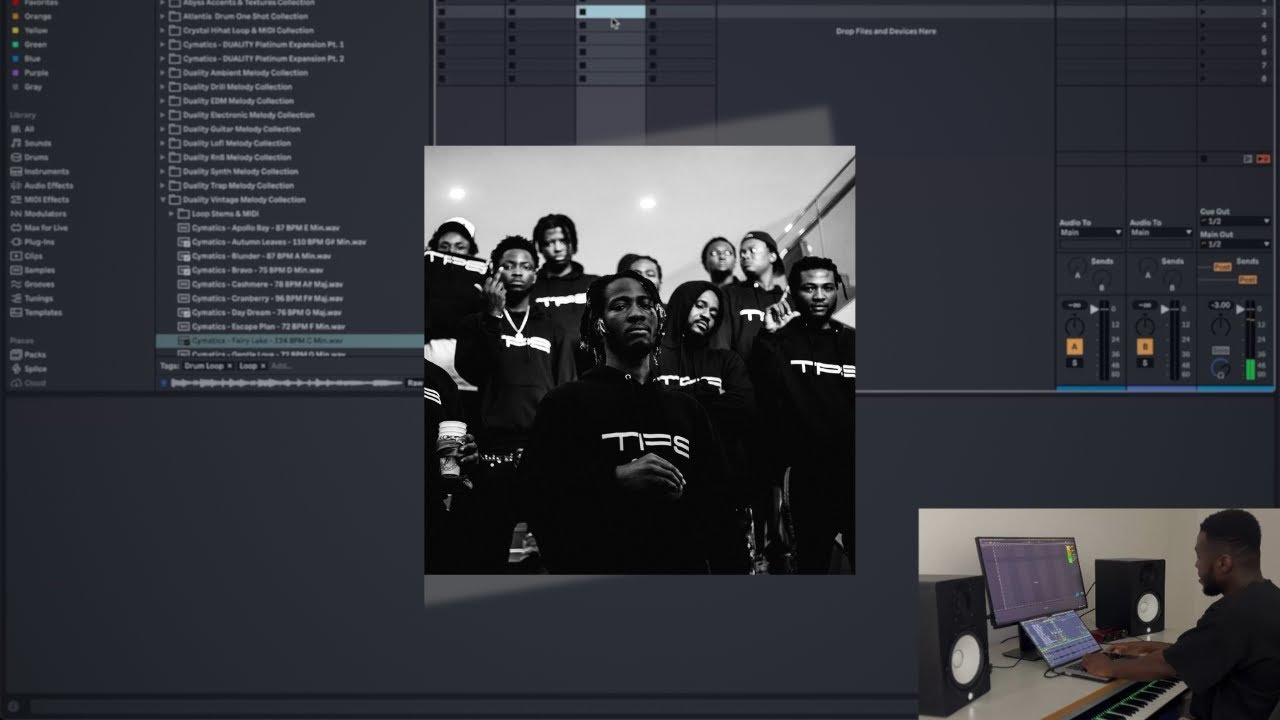Open the Max for Live category
The image size is (1280, 720).
click(x=39, y=227)
